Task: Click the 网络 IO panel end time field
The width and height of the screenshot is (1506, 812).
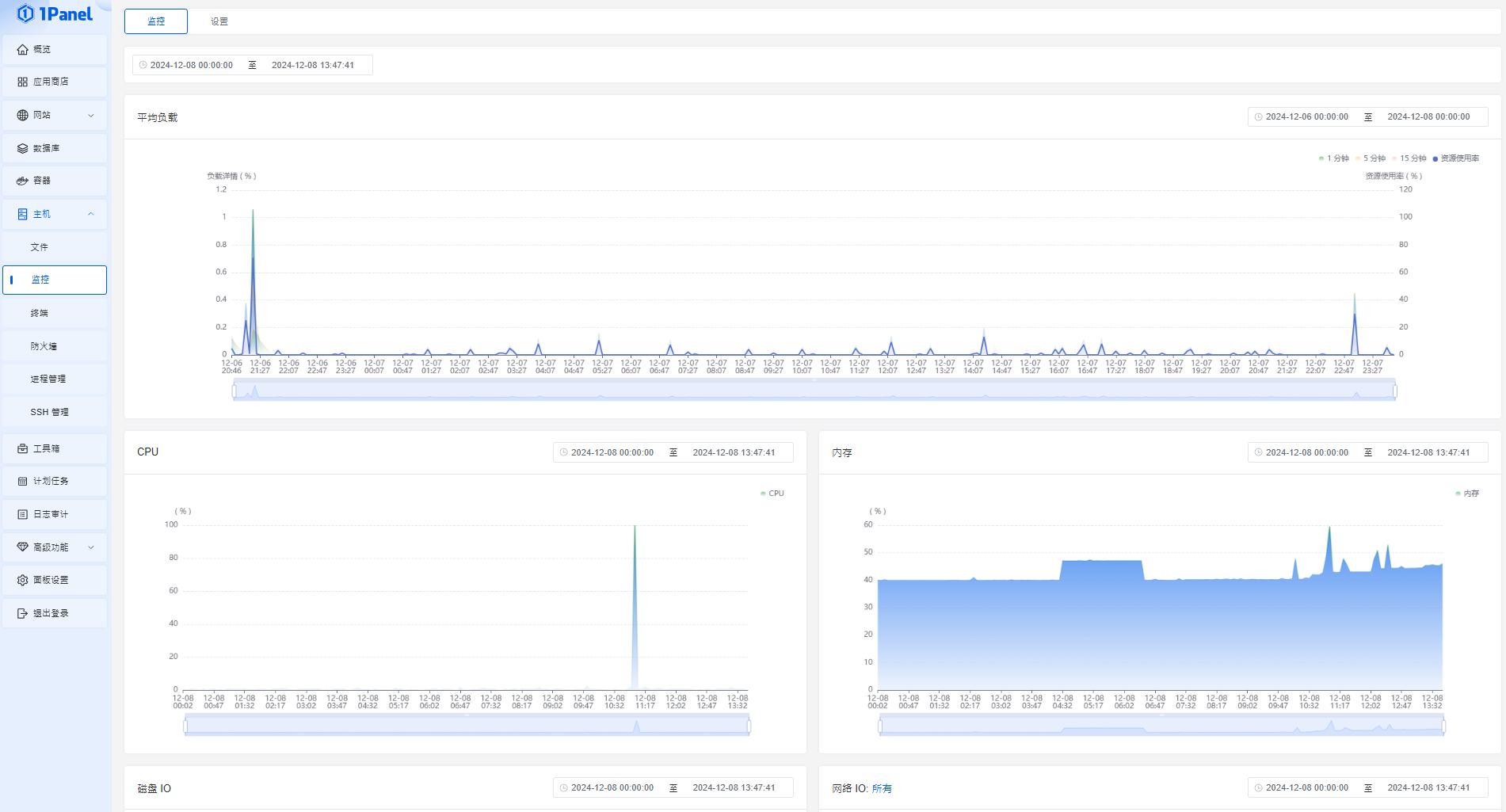Action: 1428,787
